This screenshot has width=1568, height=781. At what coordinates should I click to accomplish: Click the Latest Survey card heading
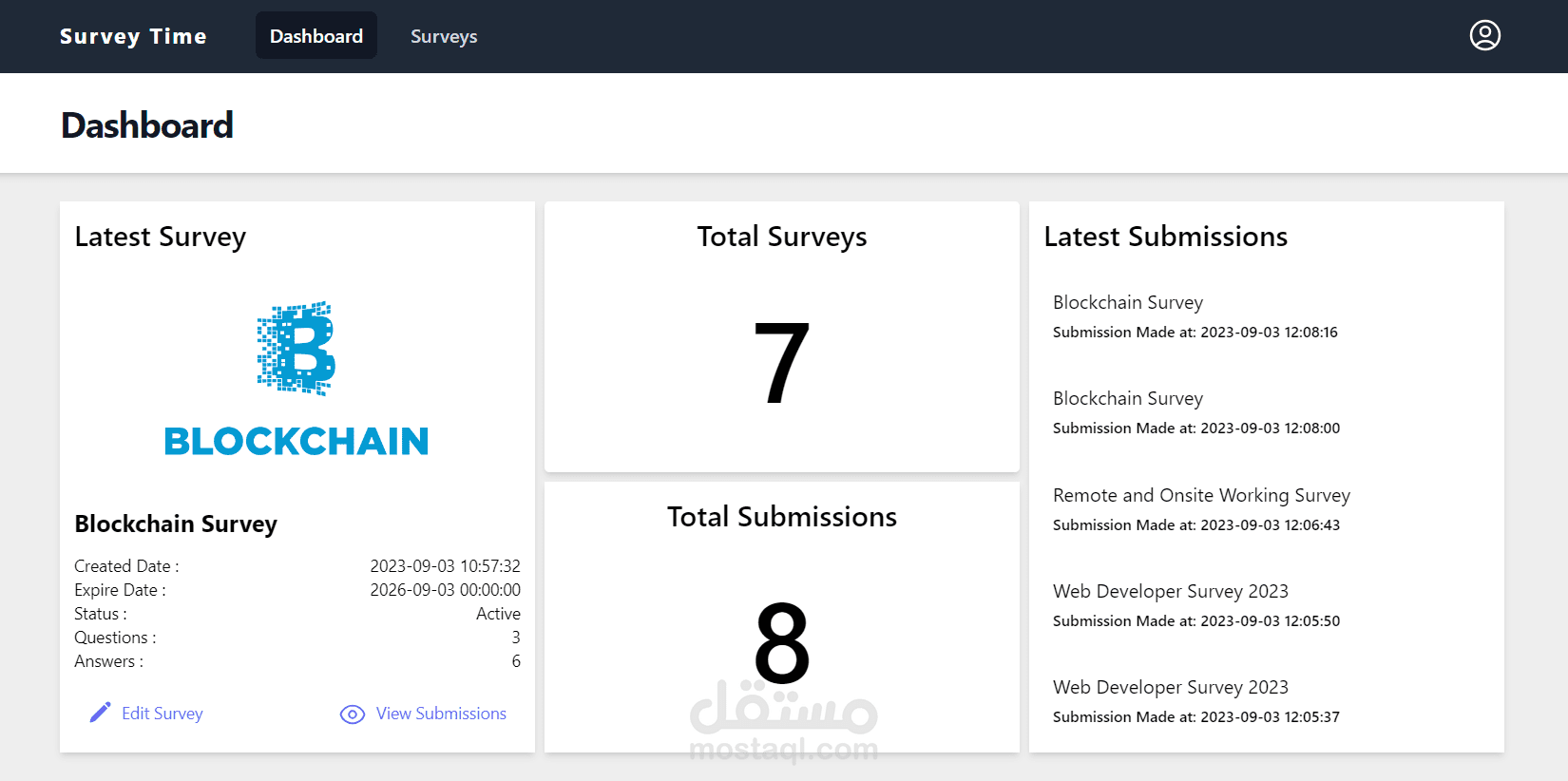click(161, 237)
